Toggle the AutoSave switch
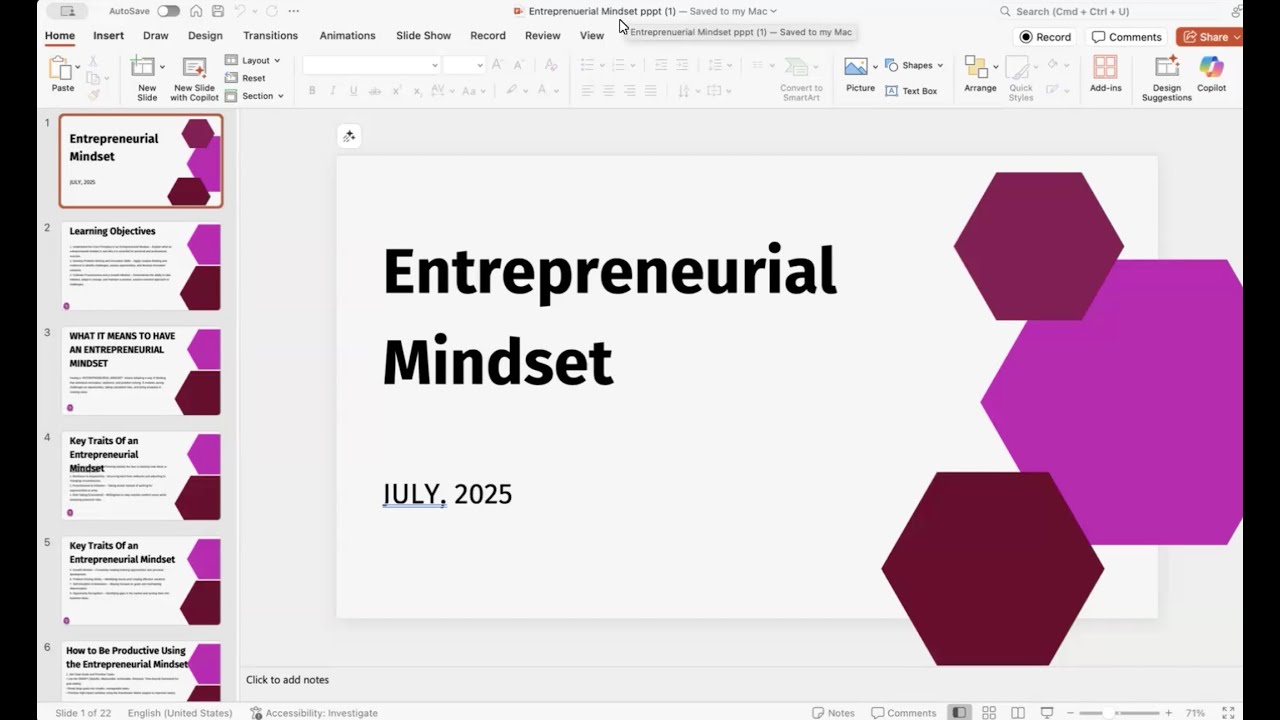 168,11
